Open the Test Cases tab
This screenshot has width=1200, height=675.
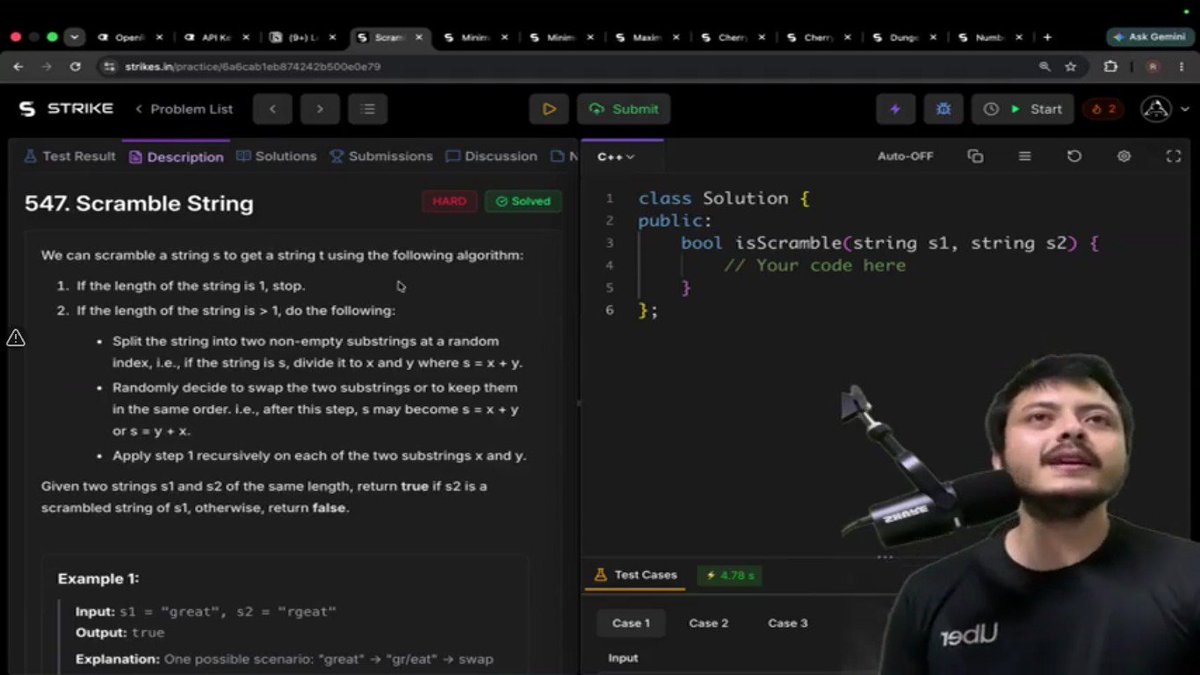(x=635, y=575)
